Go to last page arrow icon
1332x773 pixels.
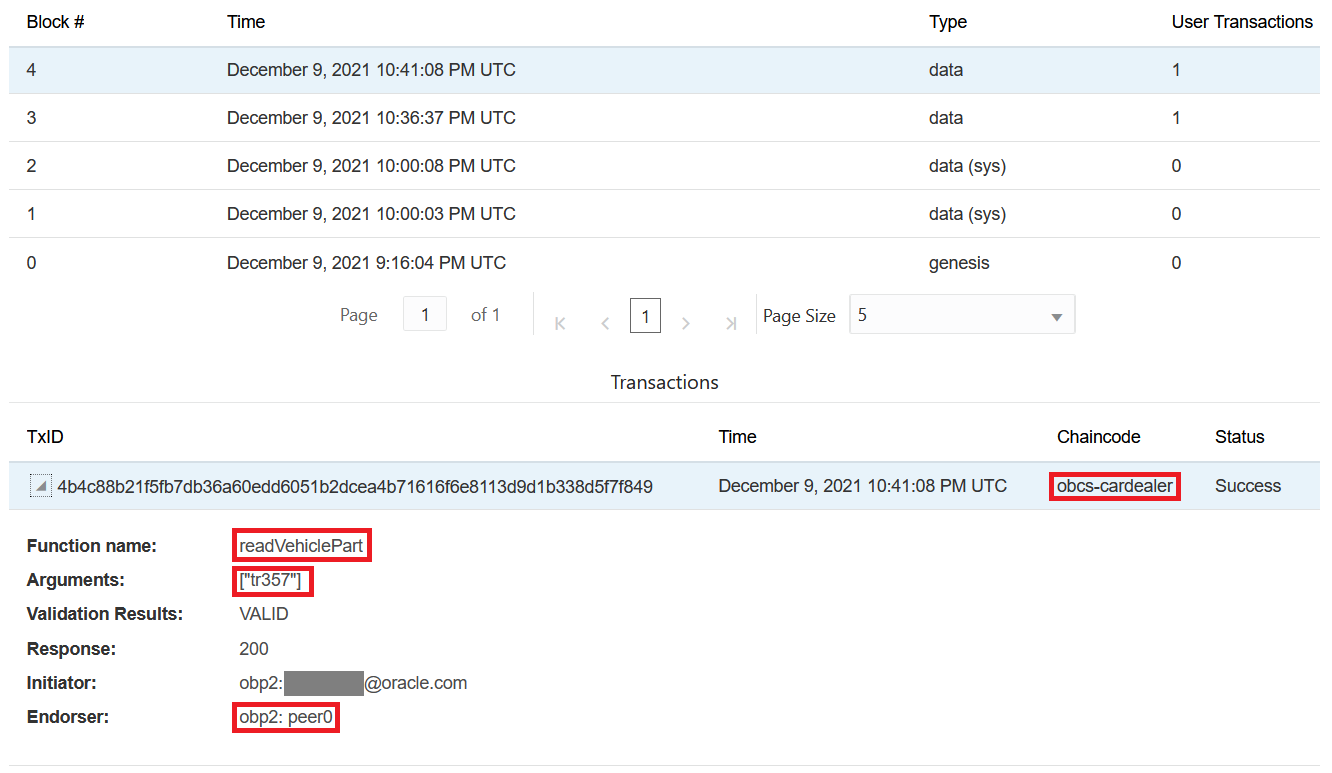coord(731,323)
